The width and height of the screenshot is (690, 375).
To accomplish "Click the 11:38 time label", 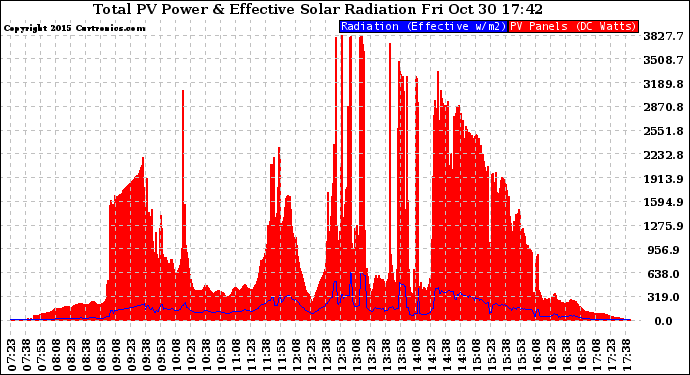I will coord(267,354).
